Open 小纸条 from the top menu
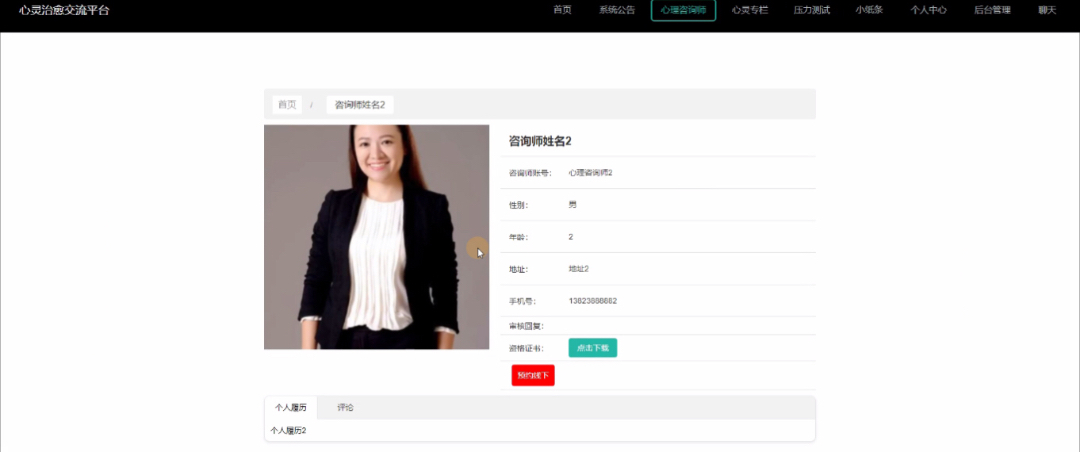Image resolution: width=1080 pixels, height=452 pixels. click(x=869, y=10)
